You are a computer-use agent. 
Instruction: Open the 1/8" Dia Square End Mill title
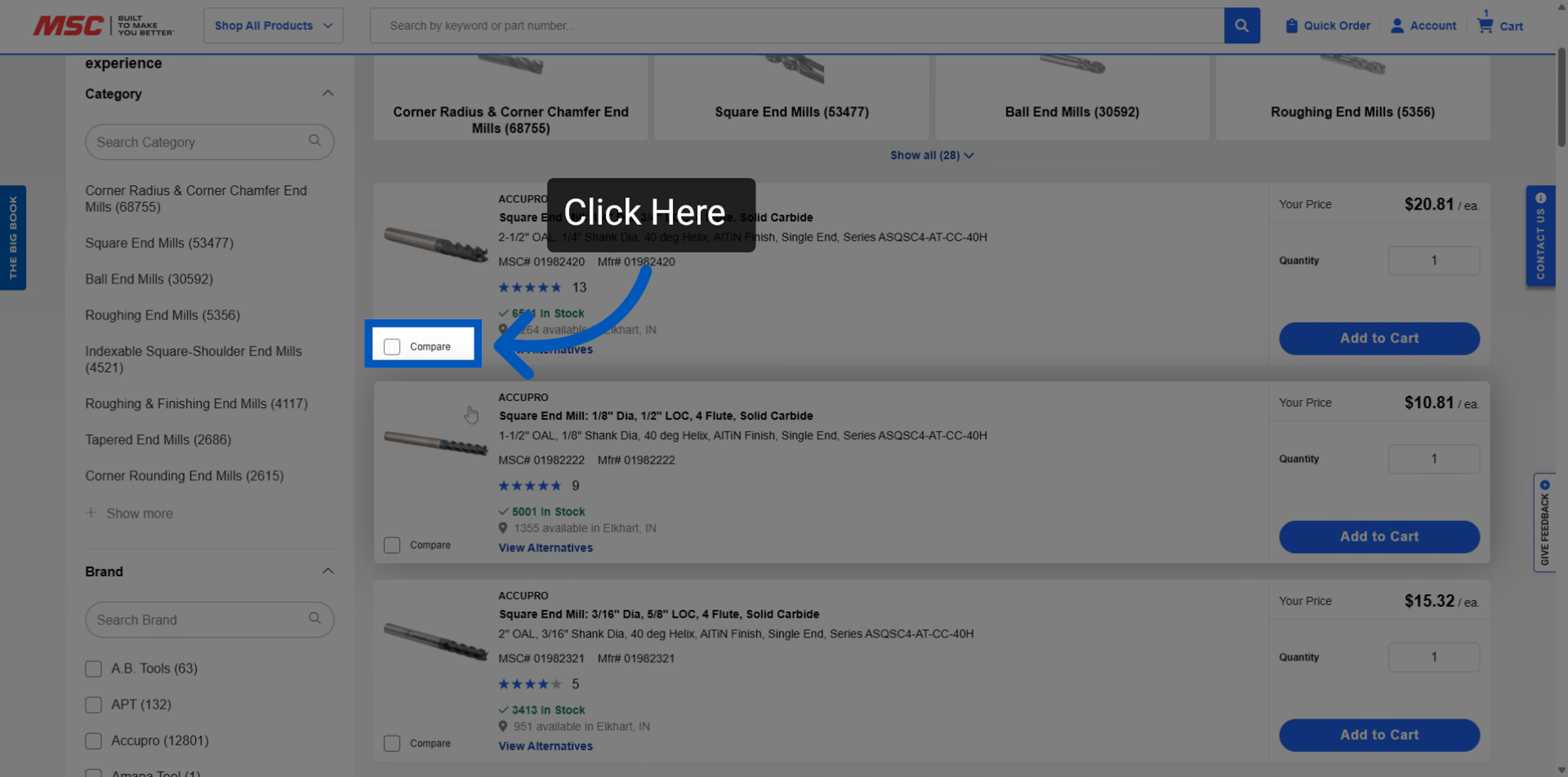tap(656, 415)
